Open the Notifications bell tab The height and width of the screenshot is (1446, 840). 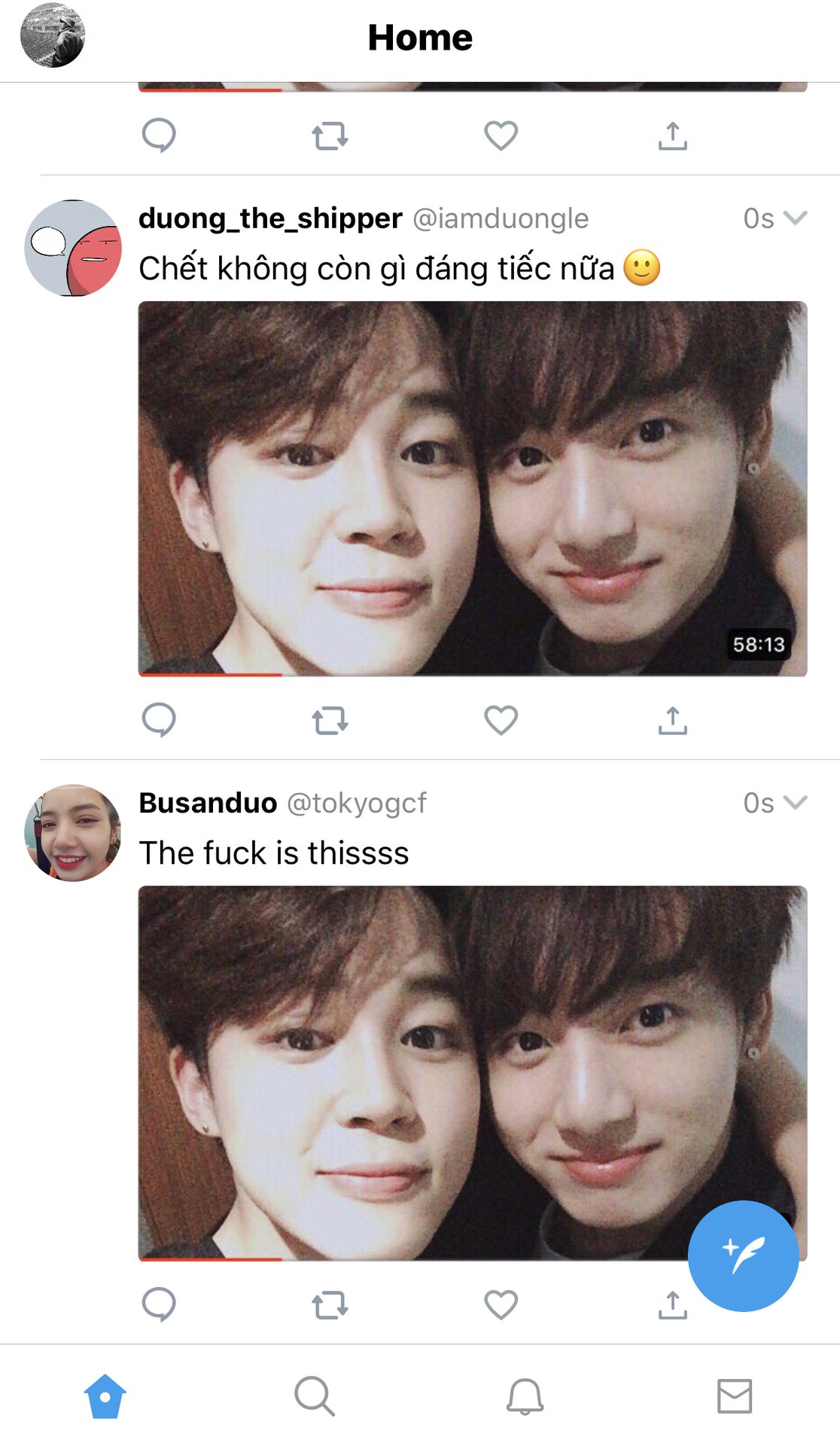pos(525,1396)
